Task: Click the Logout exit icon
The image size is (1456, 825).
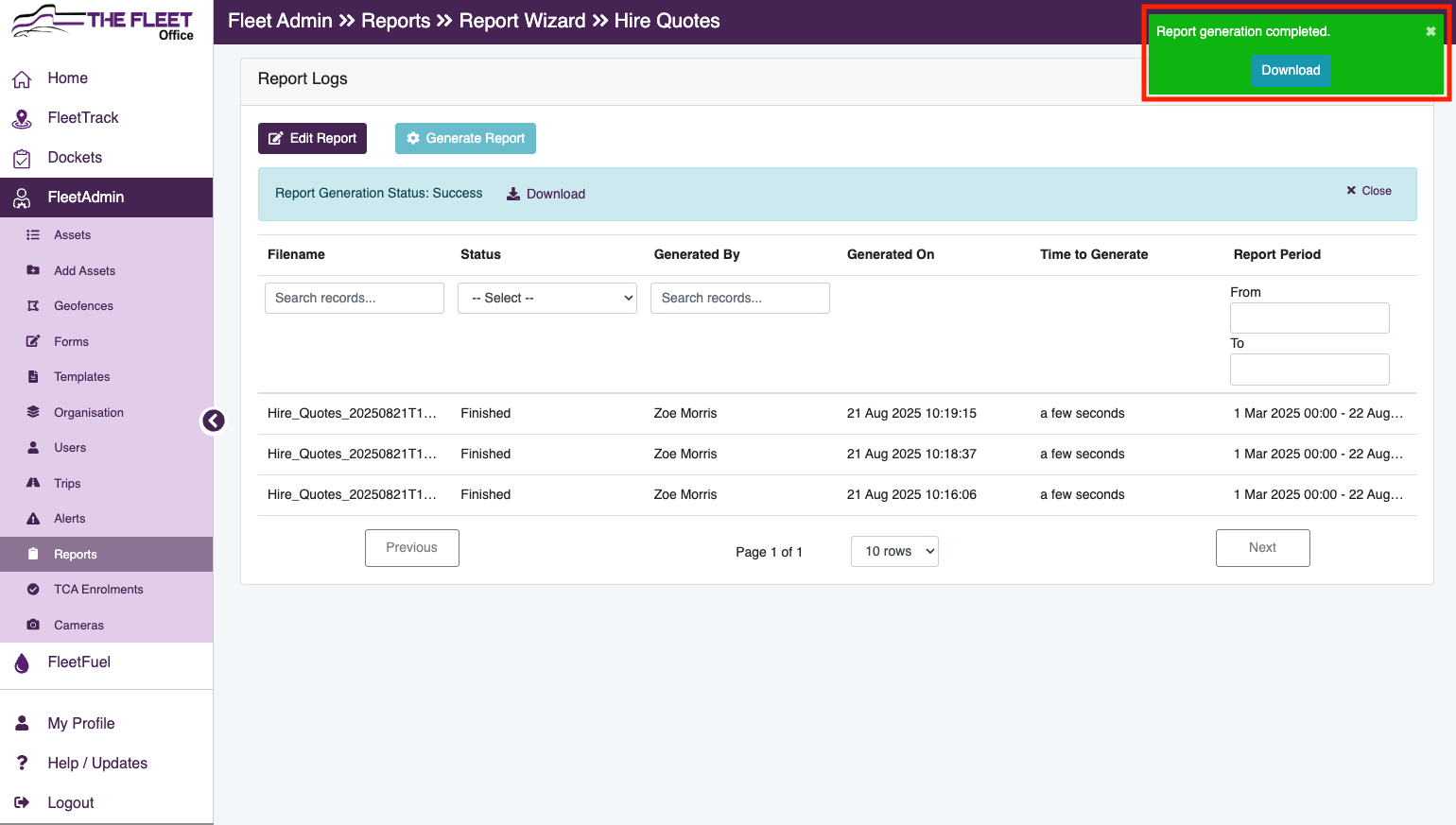Action: click(x=22, y=802)
